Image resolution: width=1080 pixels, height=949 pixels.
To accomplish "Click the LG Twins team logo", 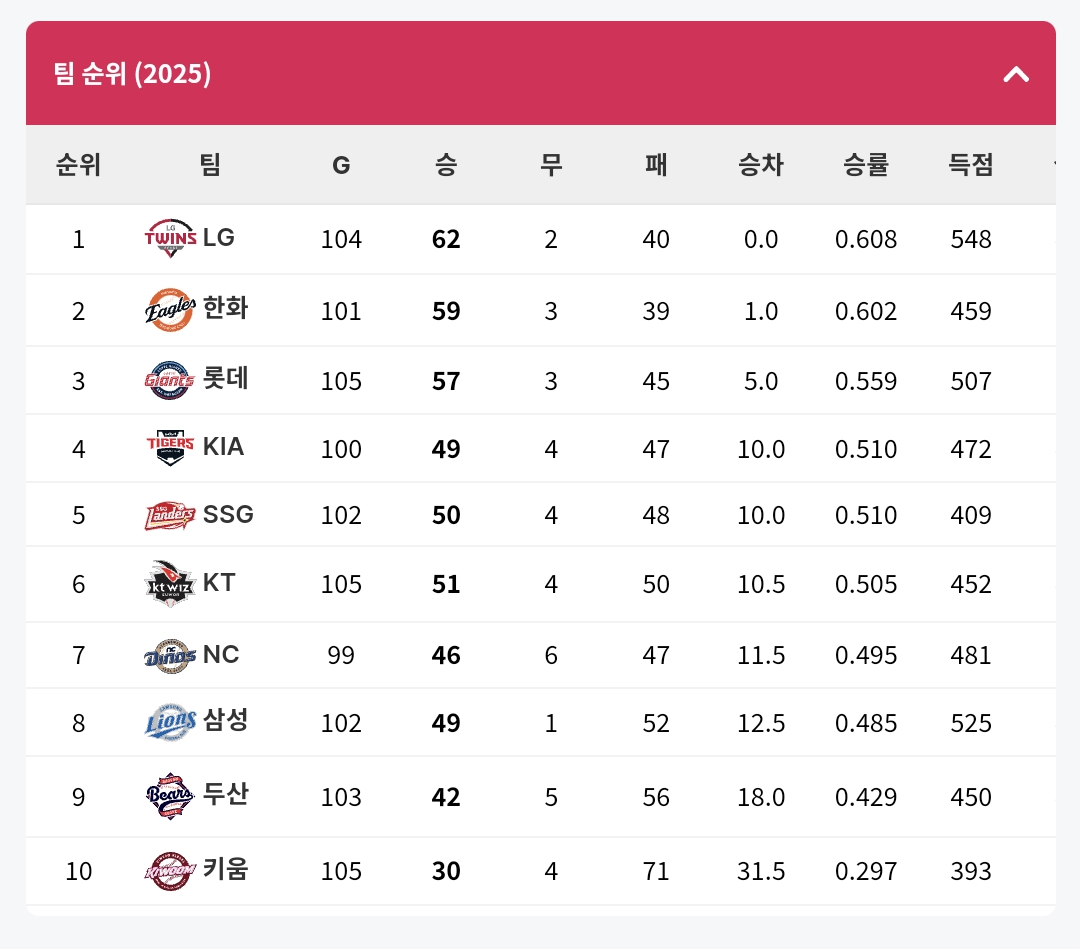I will pos(170,239).
